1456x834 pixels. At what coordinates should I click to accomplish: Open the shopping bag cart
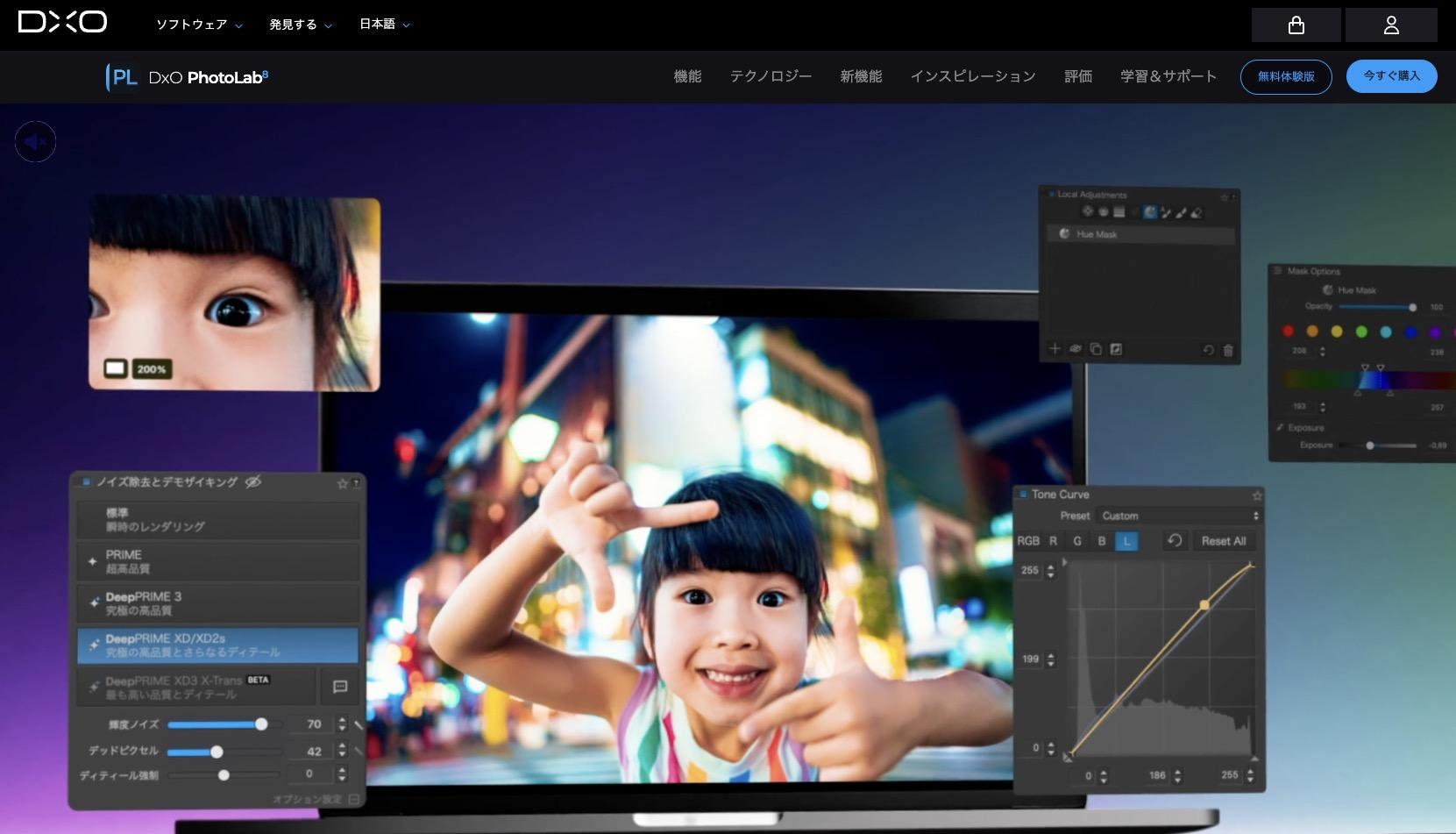(x=1296, y=25)
